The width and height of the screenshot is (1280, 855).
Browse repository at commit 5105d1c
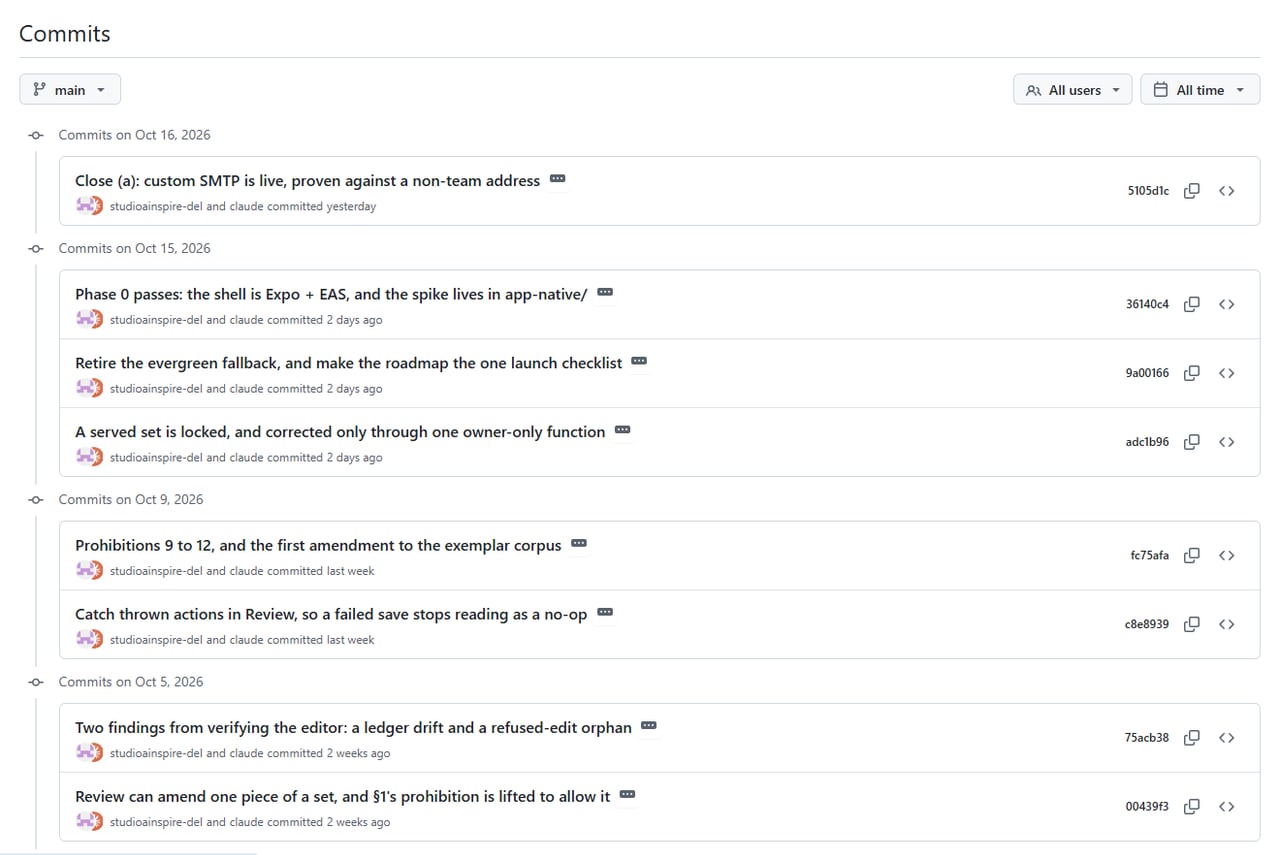[1227, 191]
